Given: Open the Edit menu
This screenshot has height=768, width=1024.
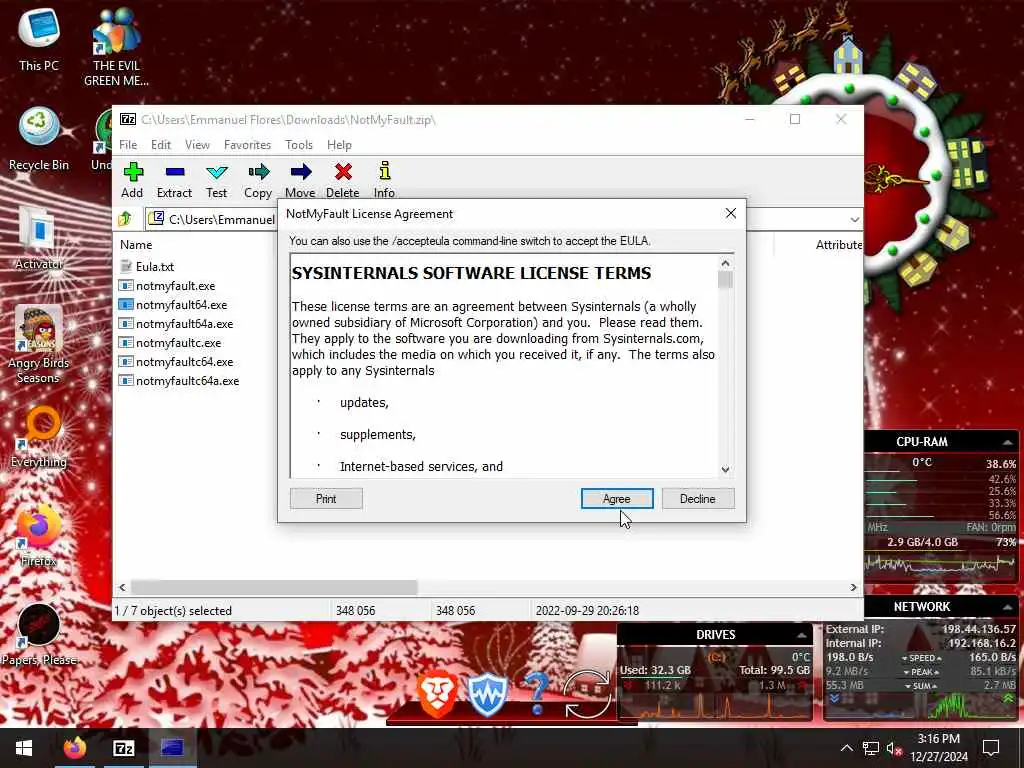Looking at the screenshot, I should pos(161,144).
